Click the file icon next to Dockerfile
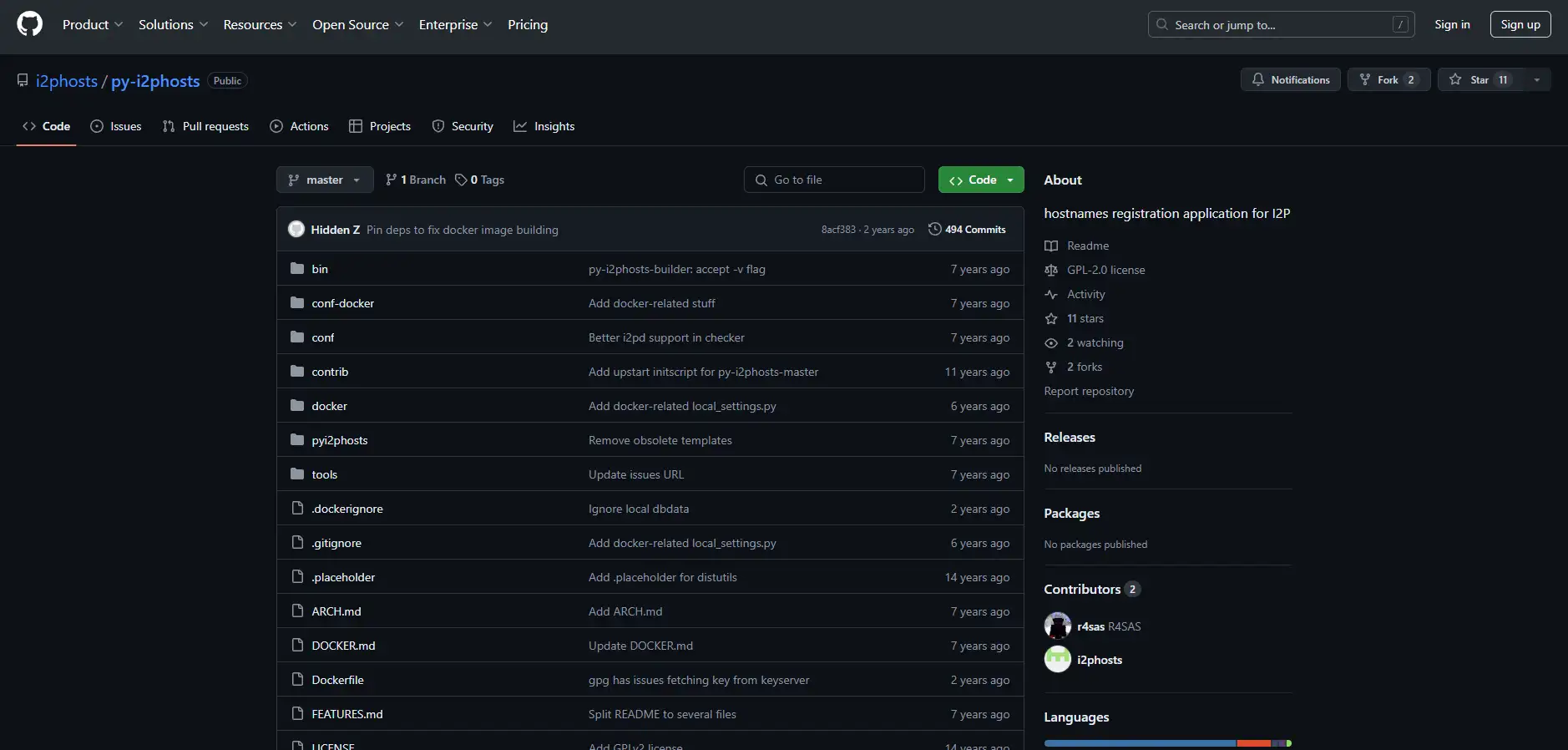 (297, 679)
